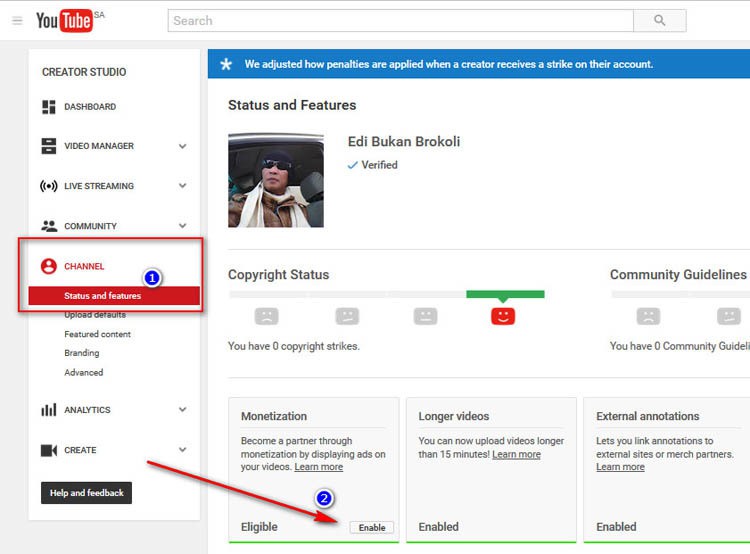750x554 pixels.
Task: Click the Dashboard grid icon
Action: pos(49,107)
